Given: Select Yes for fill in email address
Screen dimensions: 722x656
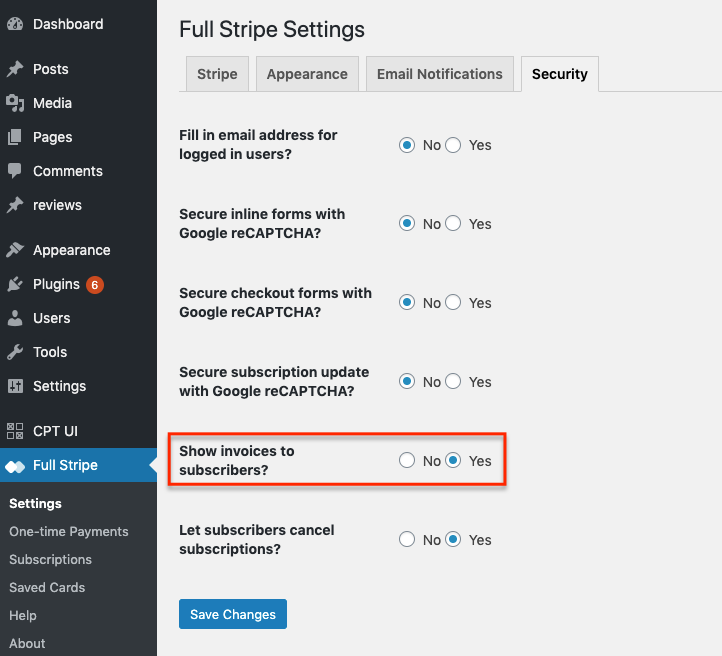Looking at the screenshot, I should [453, 145].
